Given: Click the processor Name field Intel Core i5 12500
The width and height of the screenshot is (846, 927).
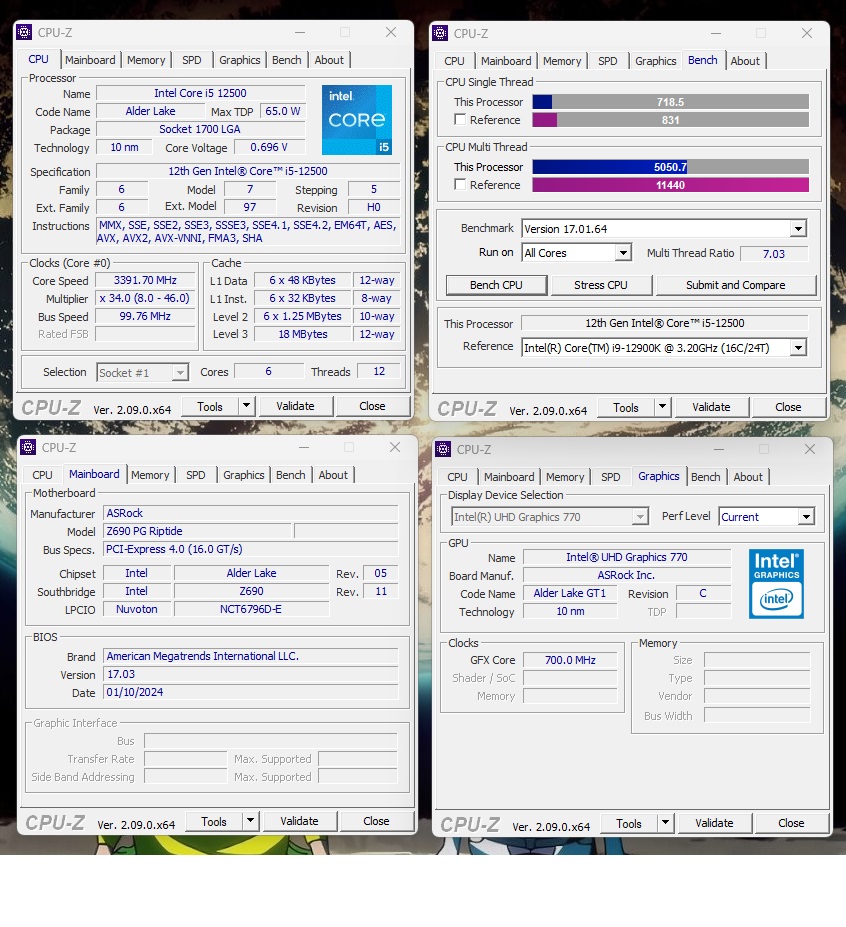Looking at the screenshot, I should coord(200,93).
